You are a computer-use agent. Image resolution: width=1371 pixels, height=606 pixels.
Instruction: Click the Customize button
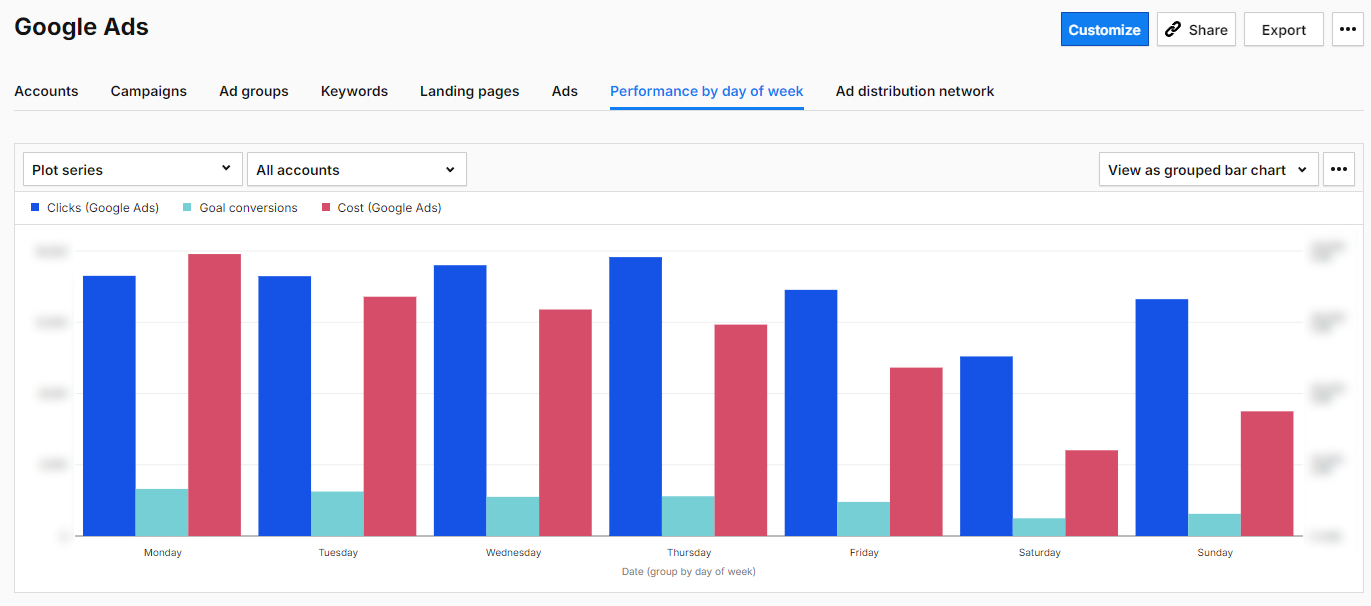1104,29
